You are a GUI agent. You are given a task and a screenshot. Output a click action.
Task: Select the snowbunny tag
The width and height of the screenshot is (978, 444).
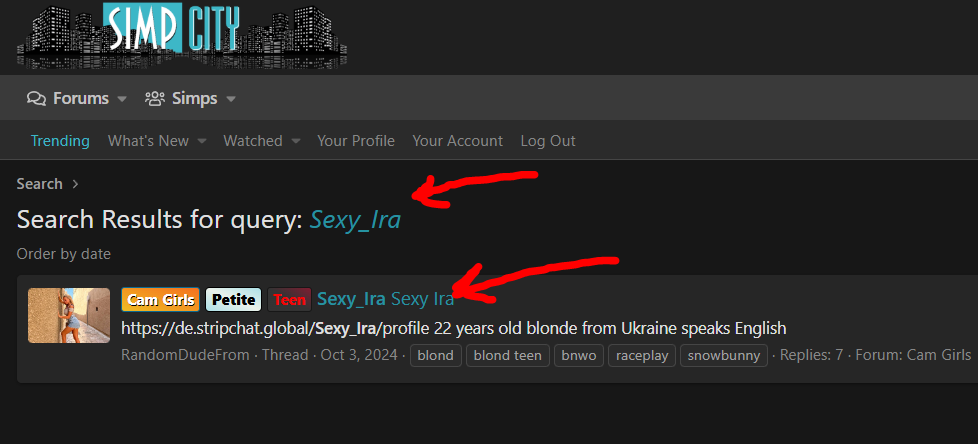(x=724, y=355)
